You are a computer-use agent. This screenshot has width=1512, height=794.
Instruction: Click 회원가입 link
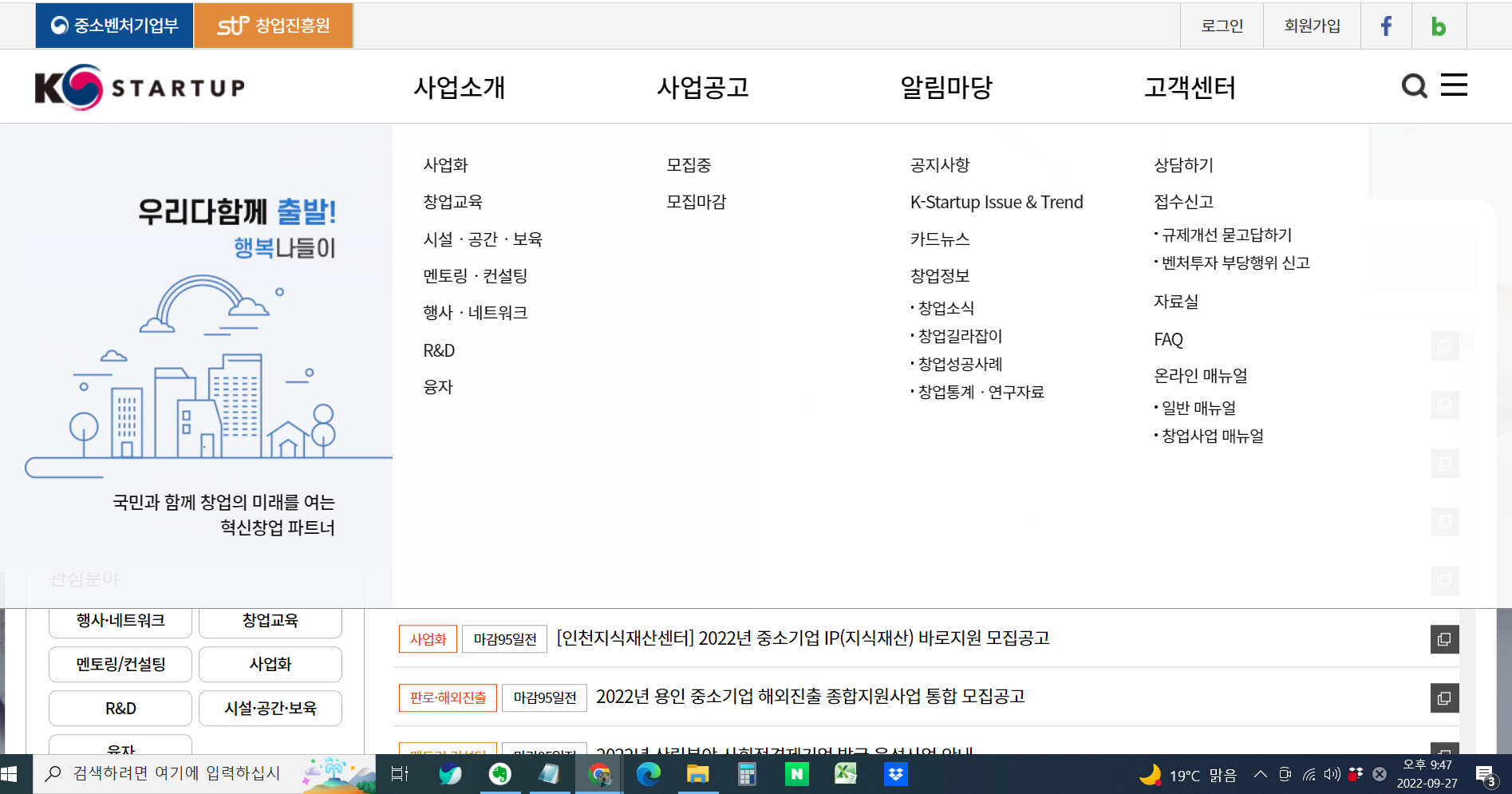coord(1313,26)
